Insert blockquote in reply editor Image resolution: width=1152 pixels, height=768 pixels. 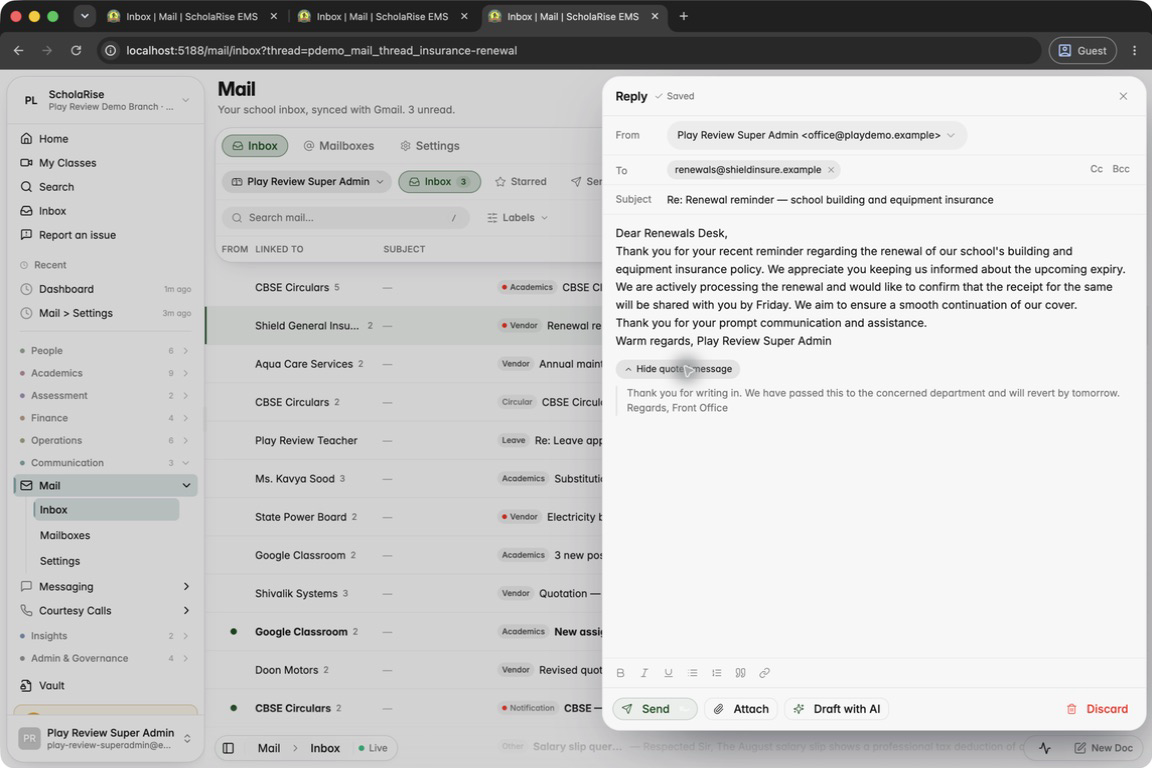tap(741, 672)
